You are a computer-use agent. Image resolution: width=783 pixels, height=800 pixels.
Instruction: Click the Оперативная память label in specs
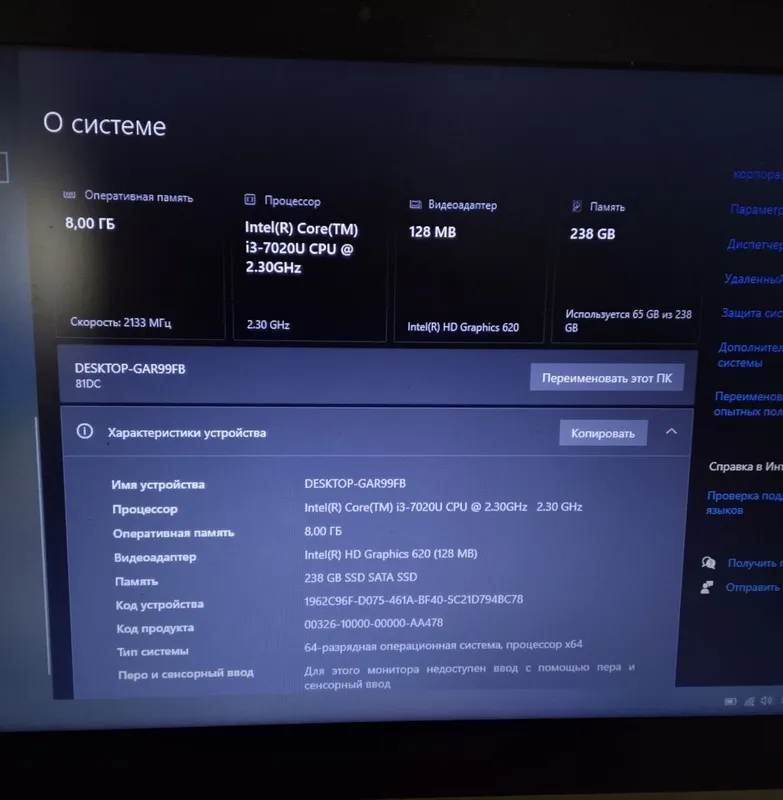173,533
